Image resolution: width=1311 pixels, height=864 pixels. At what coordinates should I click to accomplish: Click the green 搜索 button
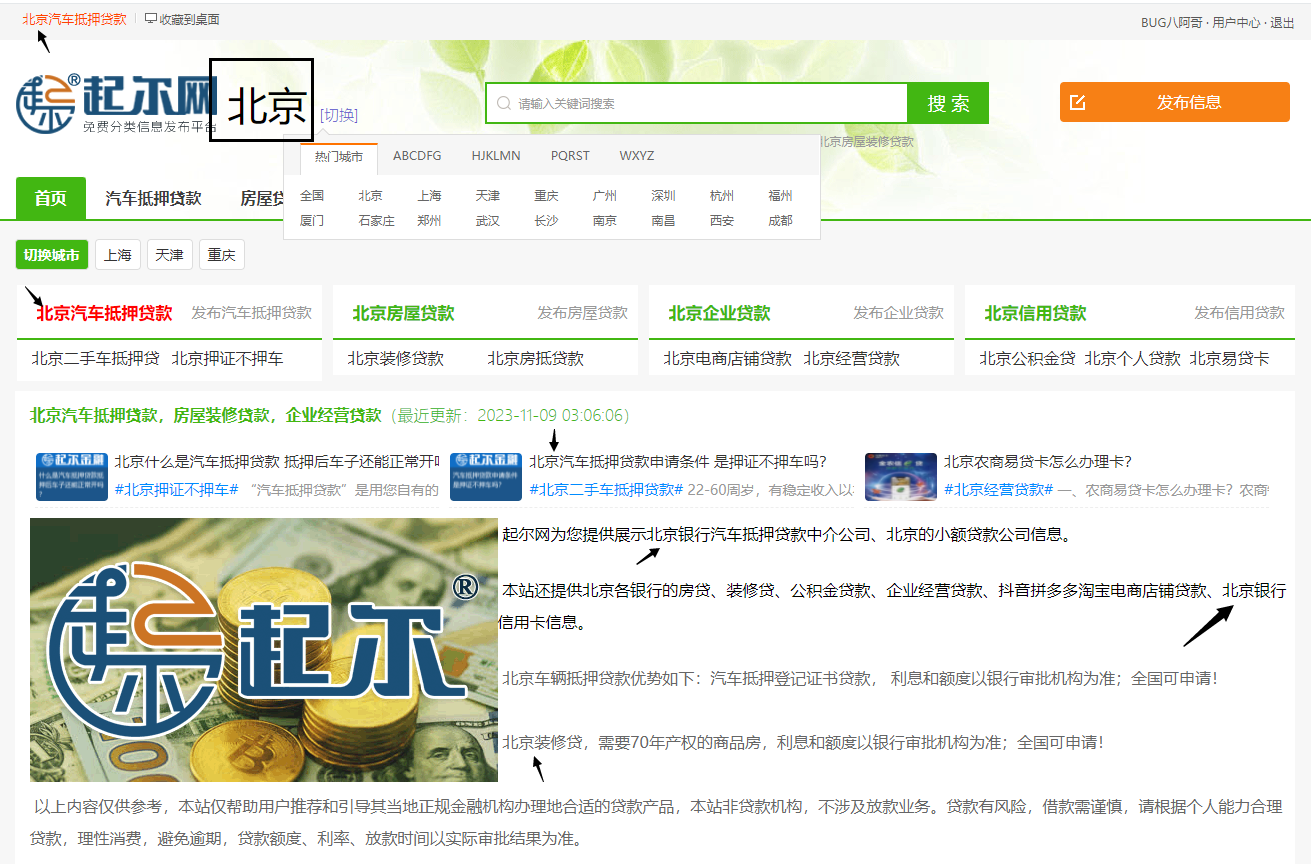[948, 103]
